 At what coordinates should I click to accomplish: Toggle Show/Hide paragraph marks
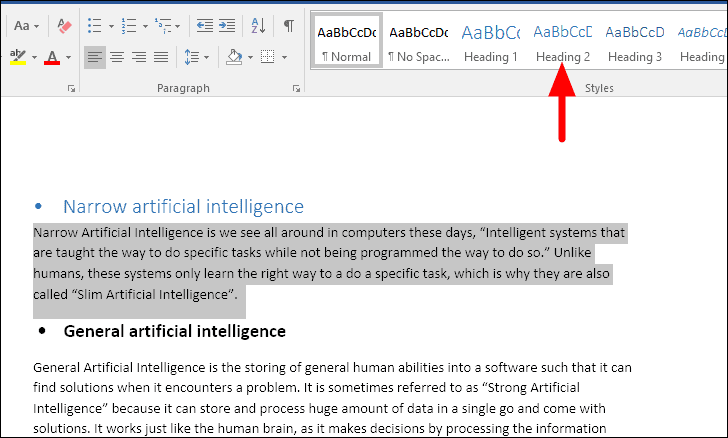[289, 26]
